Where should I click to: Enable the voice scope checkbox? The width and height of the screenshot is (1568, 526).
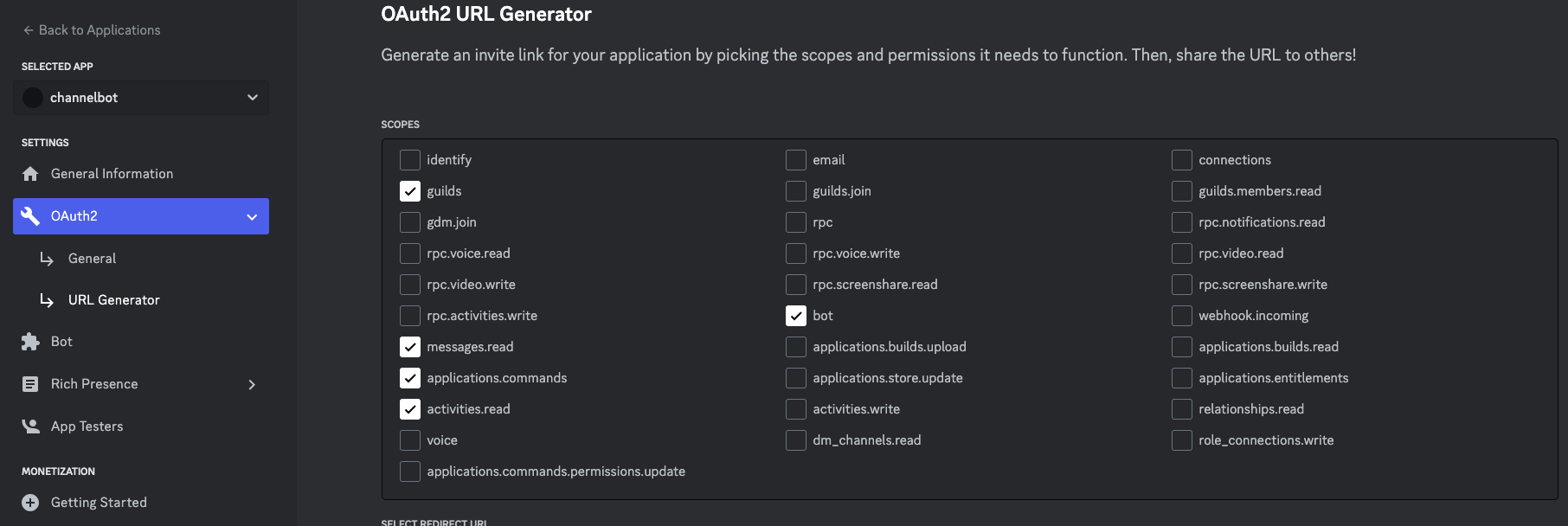(410, 440)
